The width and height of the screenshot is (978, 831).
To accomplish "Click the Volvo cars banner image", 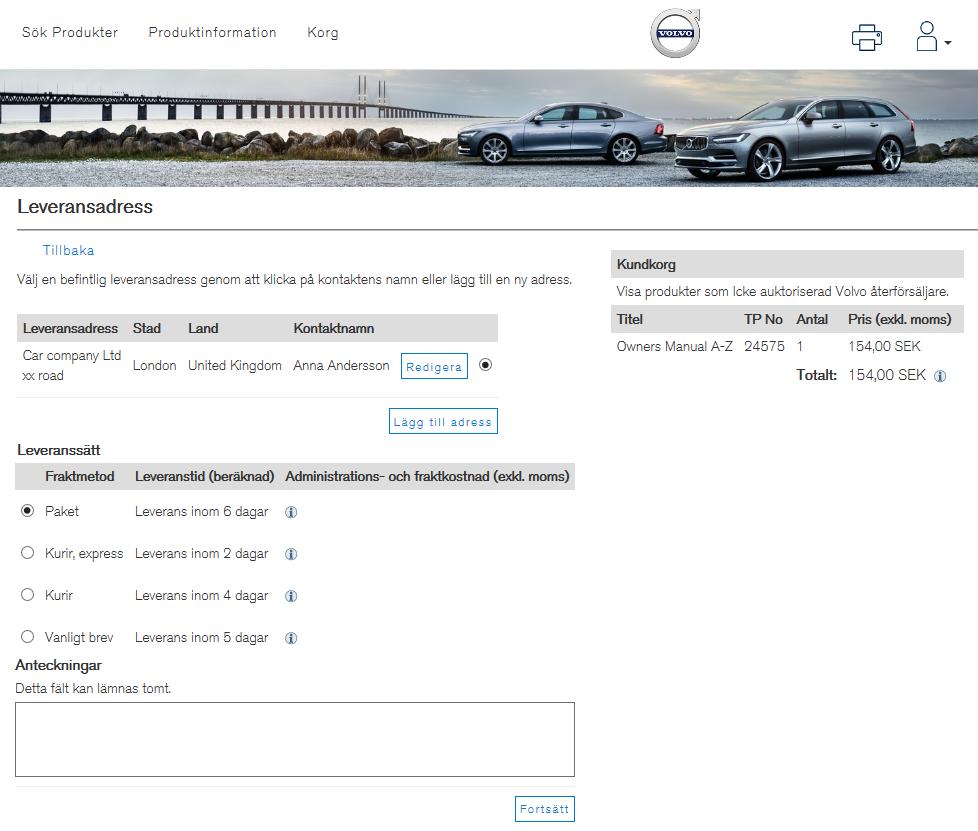I will click(489, 128).
